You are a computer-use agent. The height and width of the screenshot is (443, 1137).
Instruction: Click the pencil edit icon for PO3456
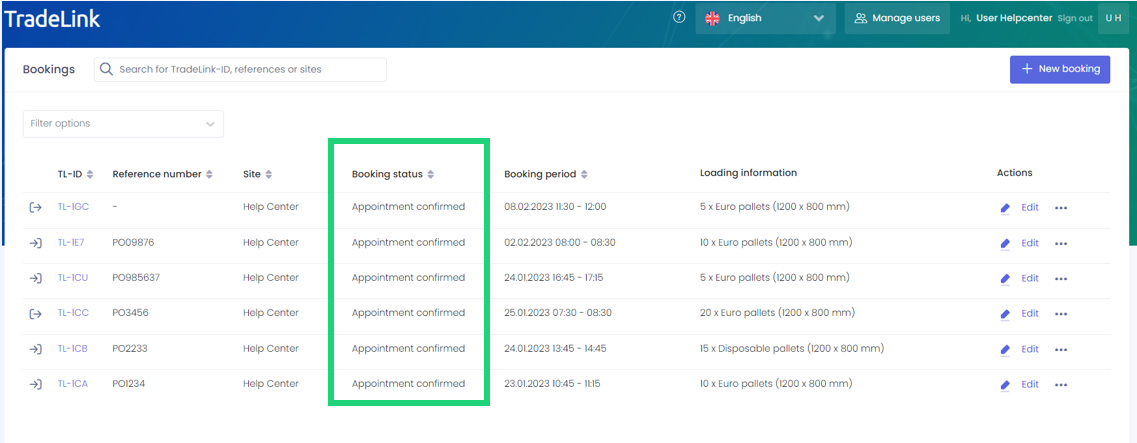[x=1005, y=314]
